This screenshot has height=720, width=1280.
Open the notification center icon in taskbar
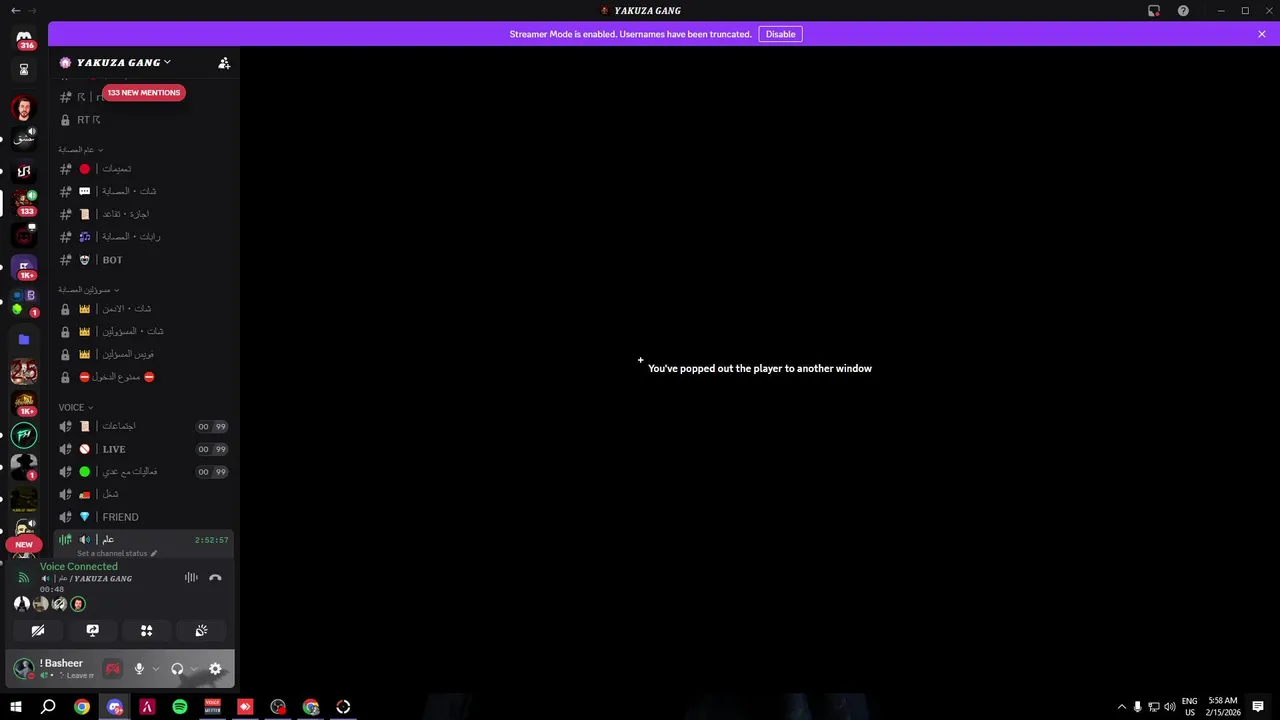(1258, 707)
